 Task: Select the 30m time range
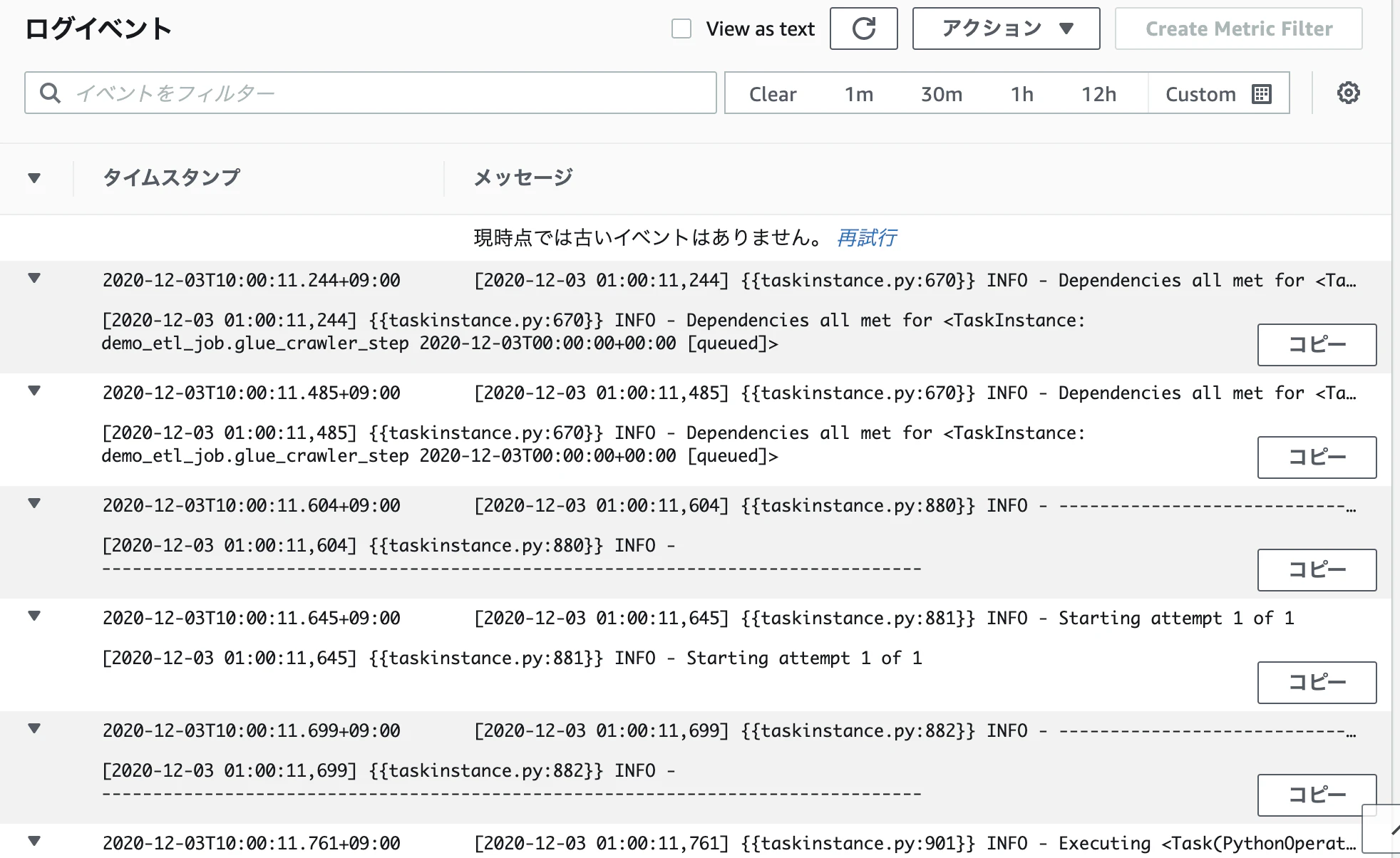pyautogui.click(x=941, y=94)
